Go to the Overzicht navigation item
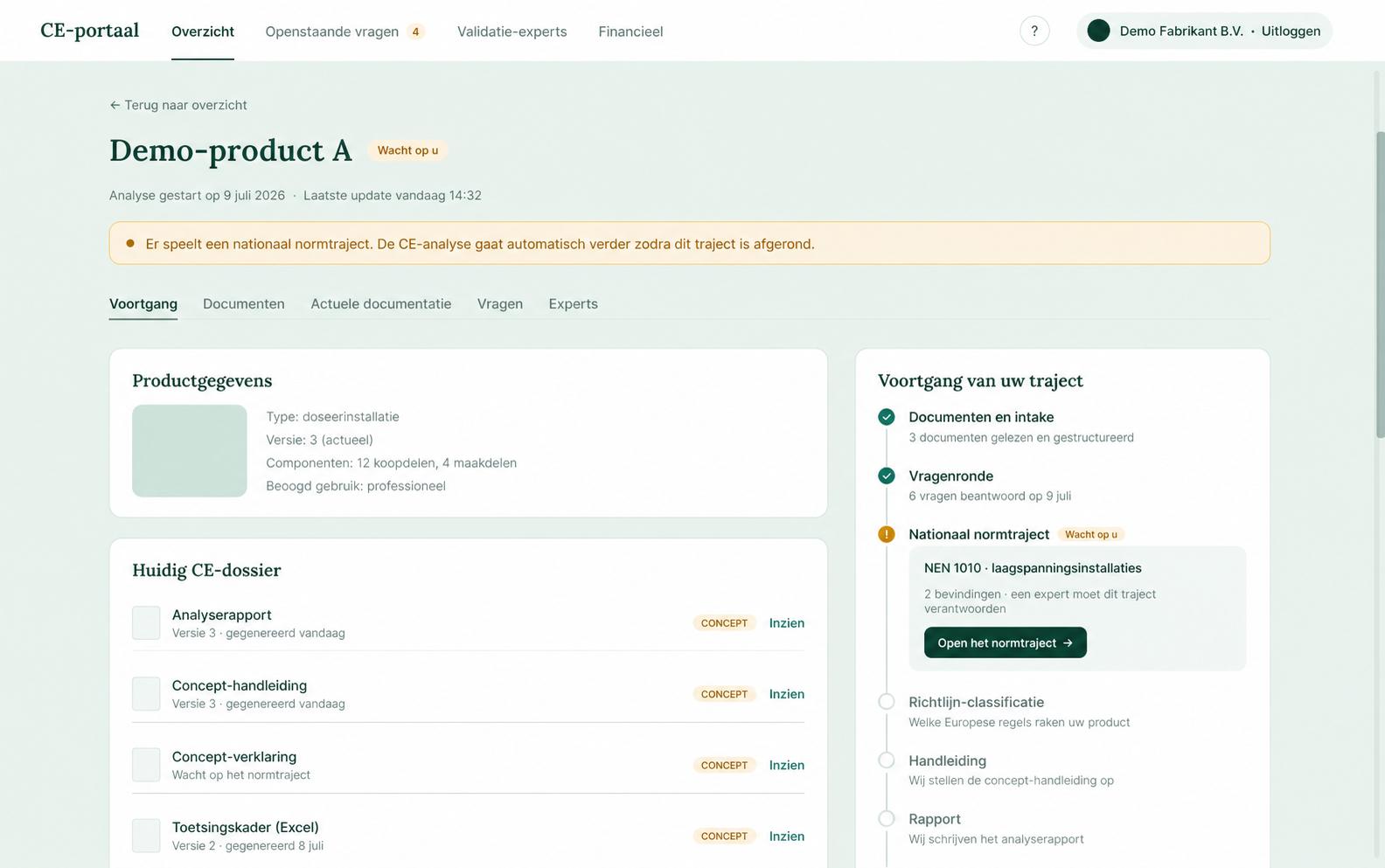The height and width of the screenshot is (868, 1385). coord(203,31)
